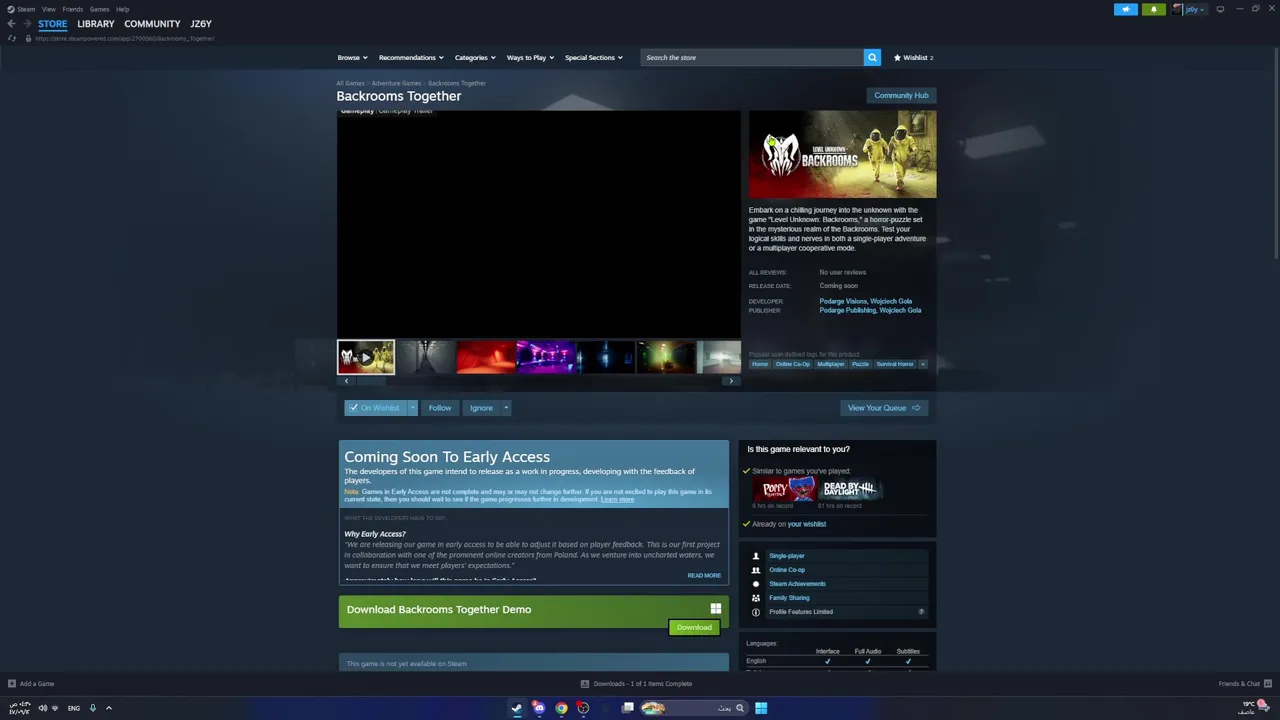Go back with the back arrow

(x=12, y=24)
